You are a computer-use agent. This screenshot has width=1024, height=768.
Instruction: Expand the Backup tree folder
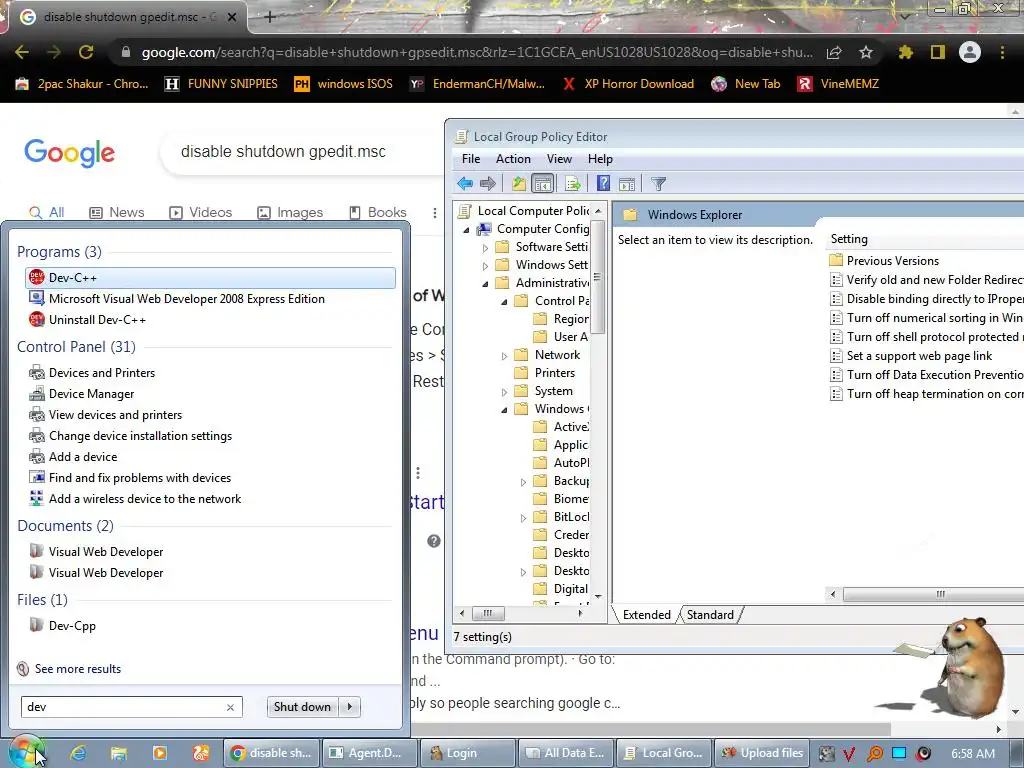tap(523, 482)
